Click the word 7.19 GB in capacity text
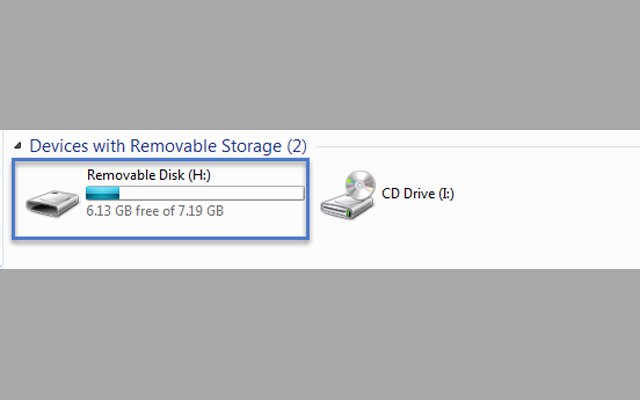The width and height of the screenshot is (640, 400). pyautogui.click(x=199, y=211)
